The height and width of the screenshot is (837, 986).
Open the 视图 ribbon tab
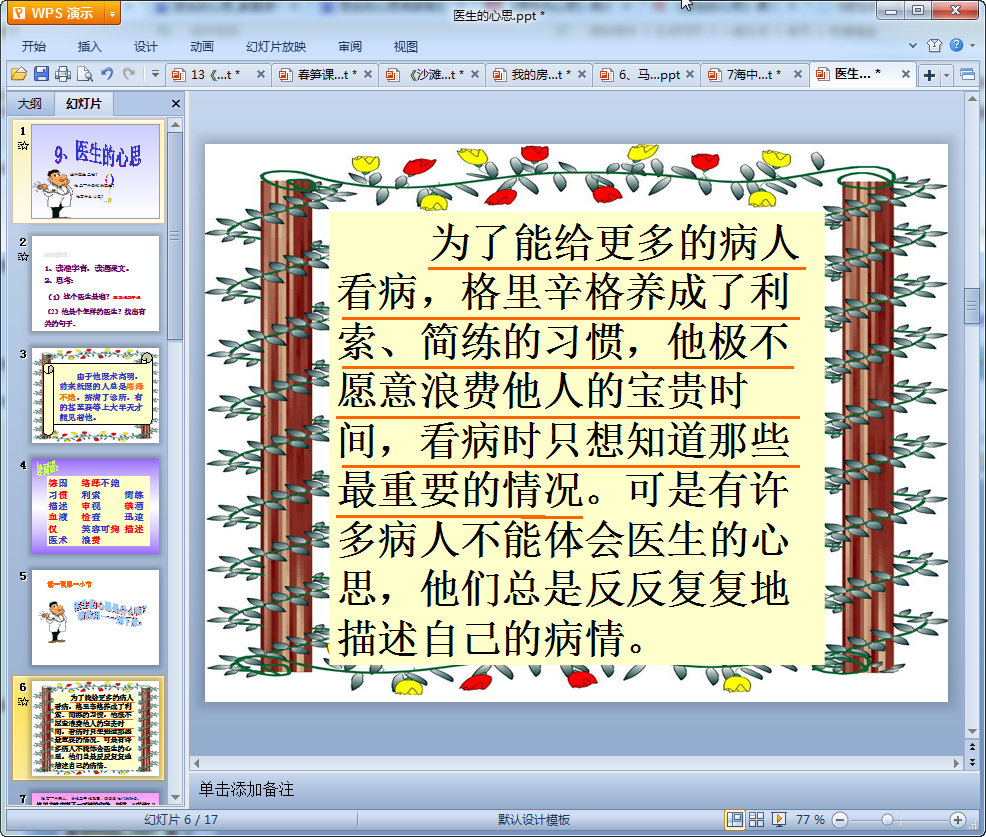click(x=406, y=47)
